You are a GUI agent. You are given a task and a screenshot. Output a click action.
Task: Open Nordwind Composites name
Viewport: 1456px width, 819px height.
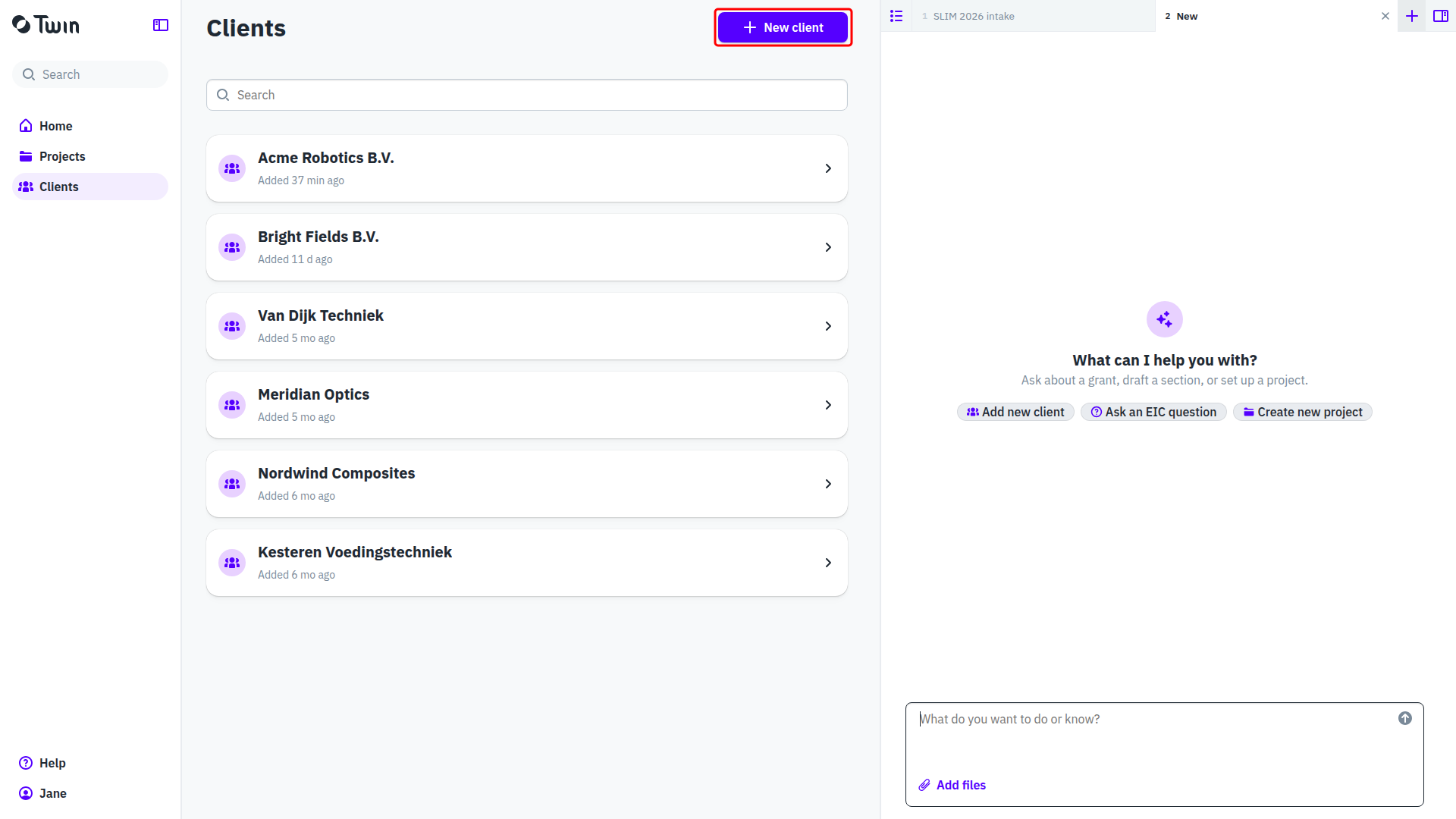(x=337, y=473)
